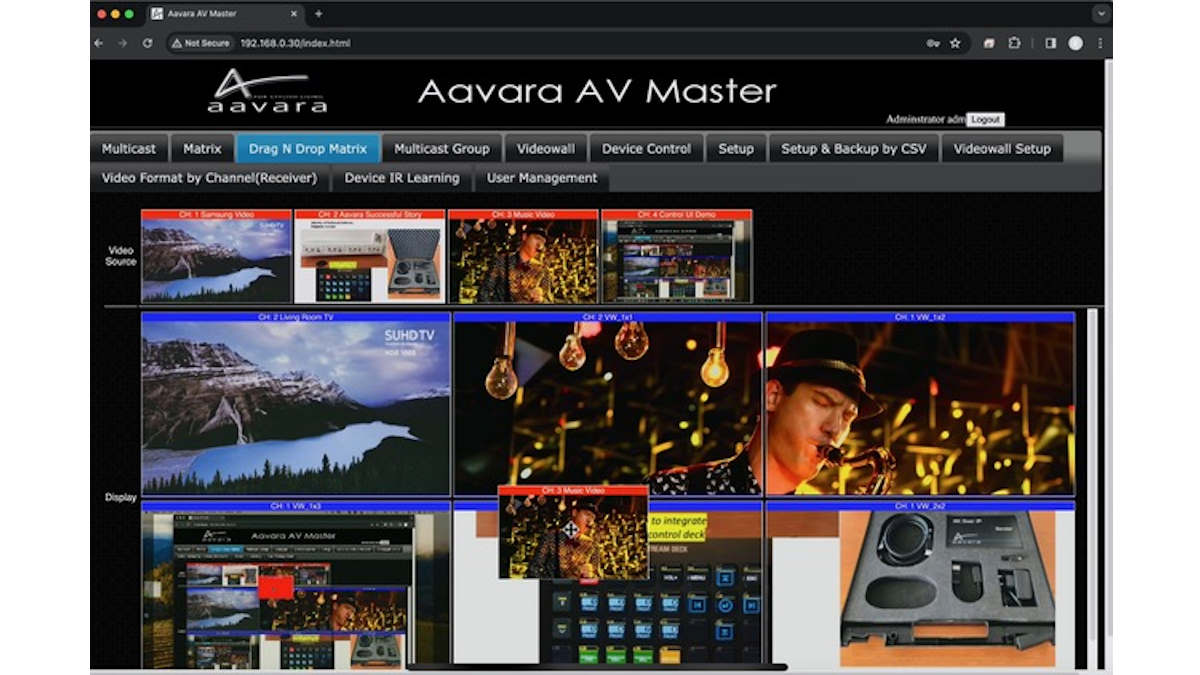
Task: Go to the User Management tab
Action: point(542,178)
